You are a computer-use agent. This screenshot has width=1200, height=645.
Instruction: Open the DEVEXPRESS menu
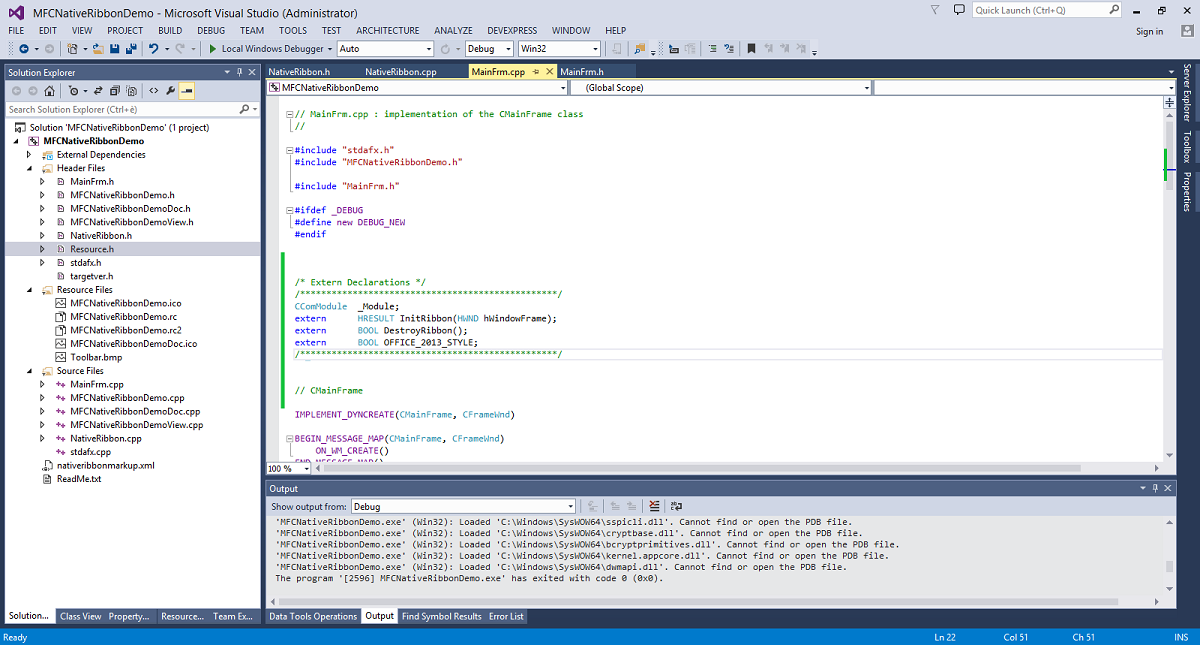coord(513,31)
